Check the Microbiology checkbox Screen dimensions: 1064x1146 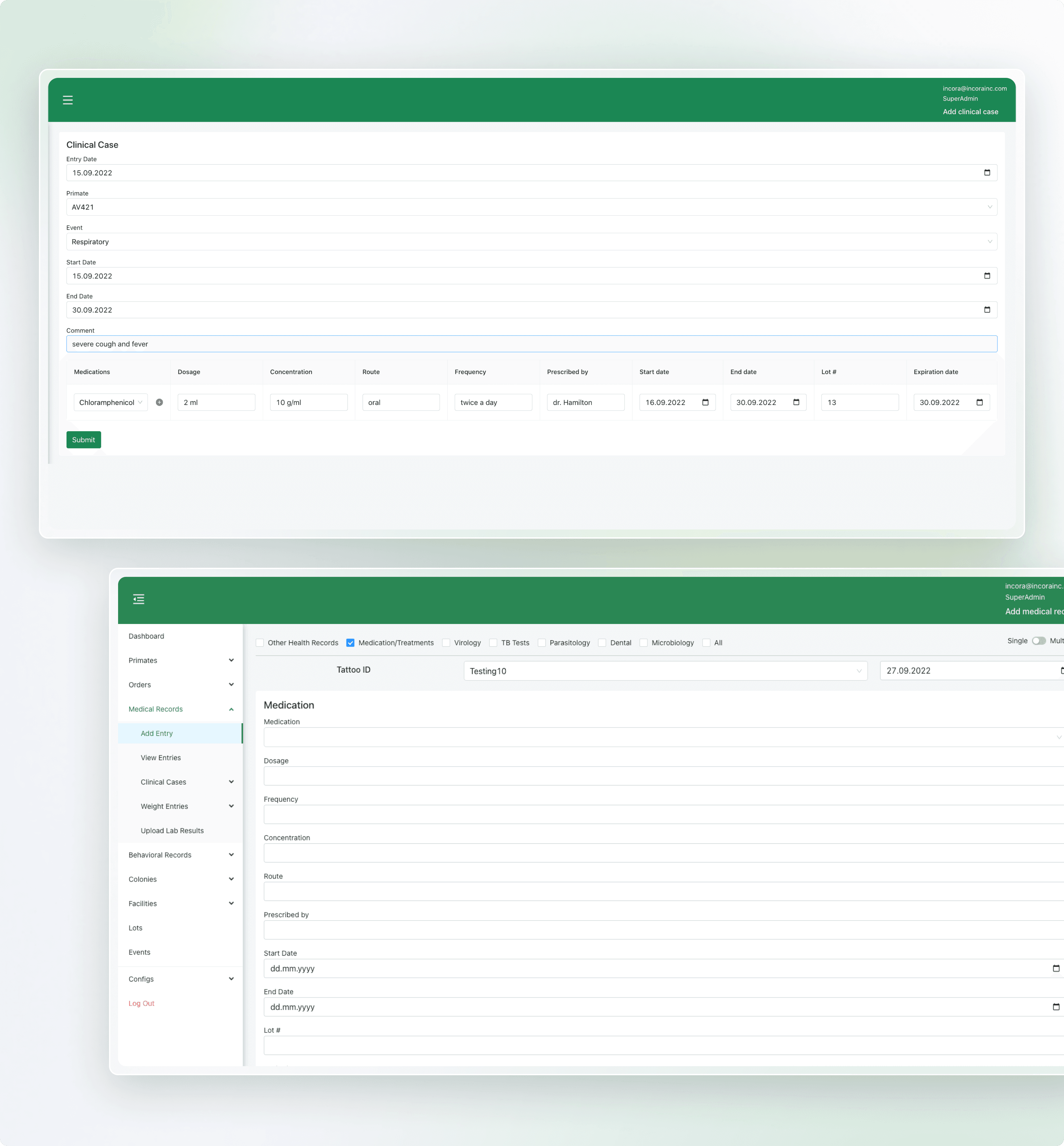[x=644, y=643]
